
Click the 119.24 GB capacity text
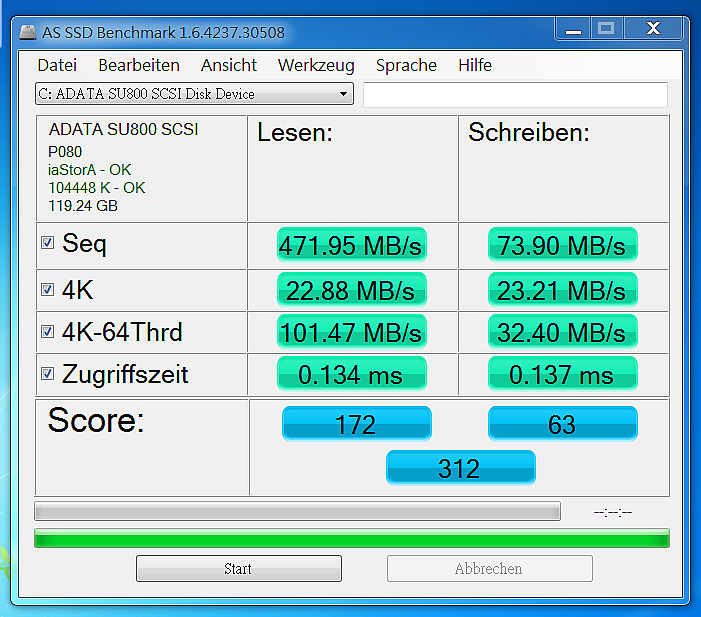point(83,206)
